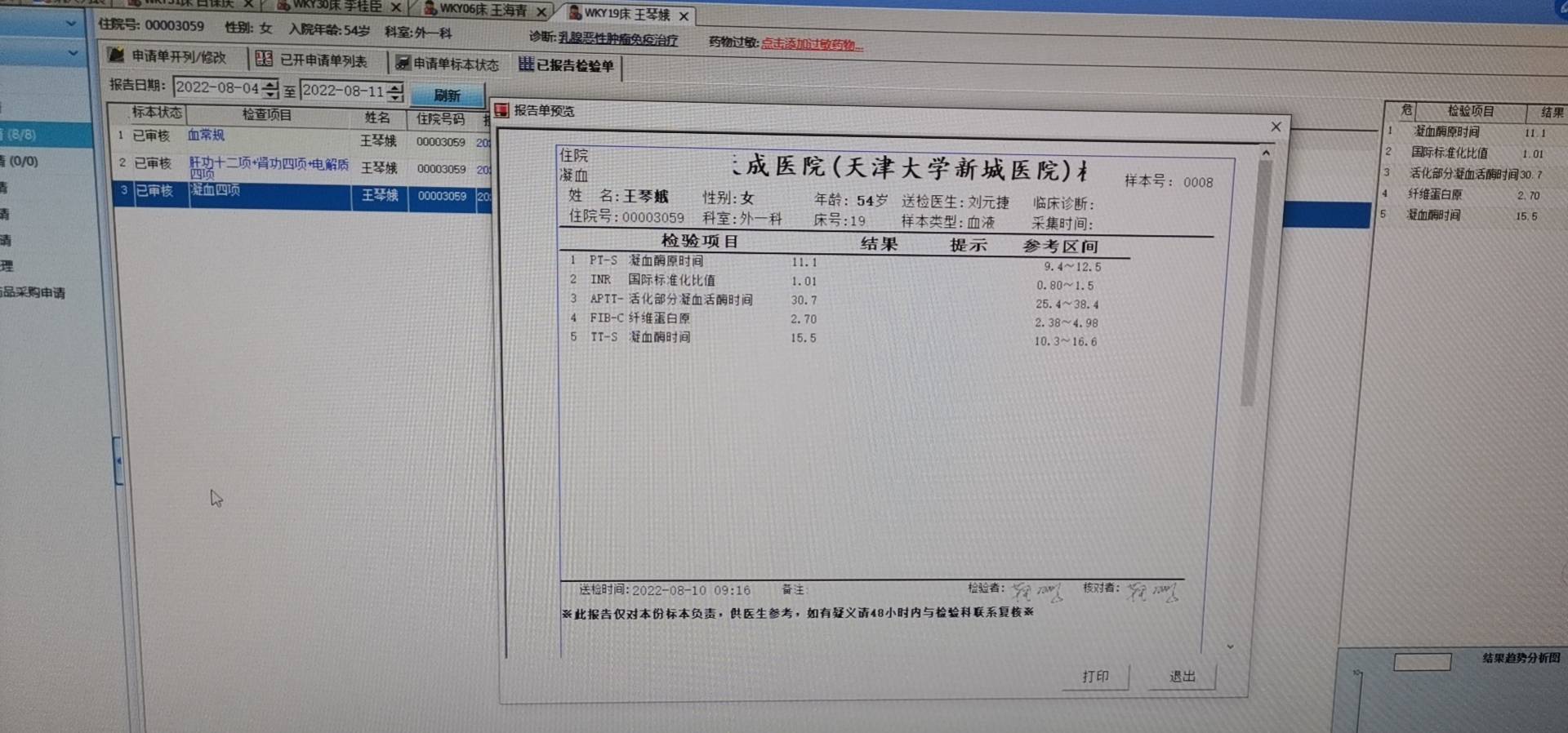Click the 申请单开列/修改 tab icon

(117, 55)
